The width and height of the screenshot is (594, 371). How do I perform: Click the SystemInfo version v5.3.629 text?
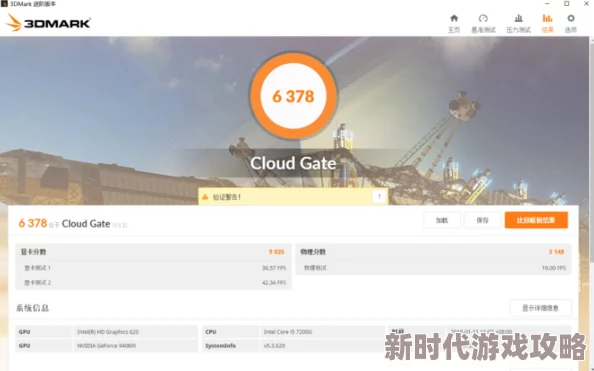274,346
